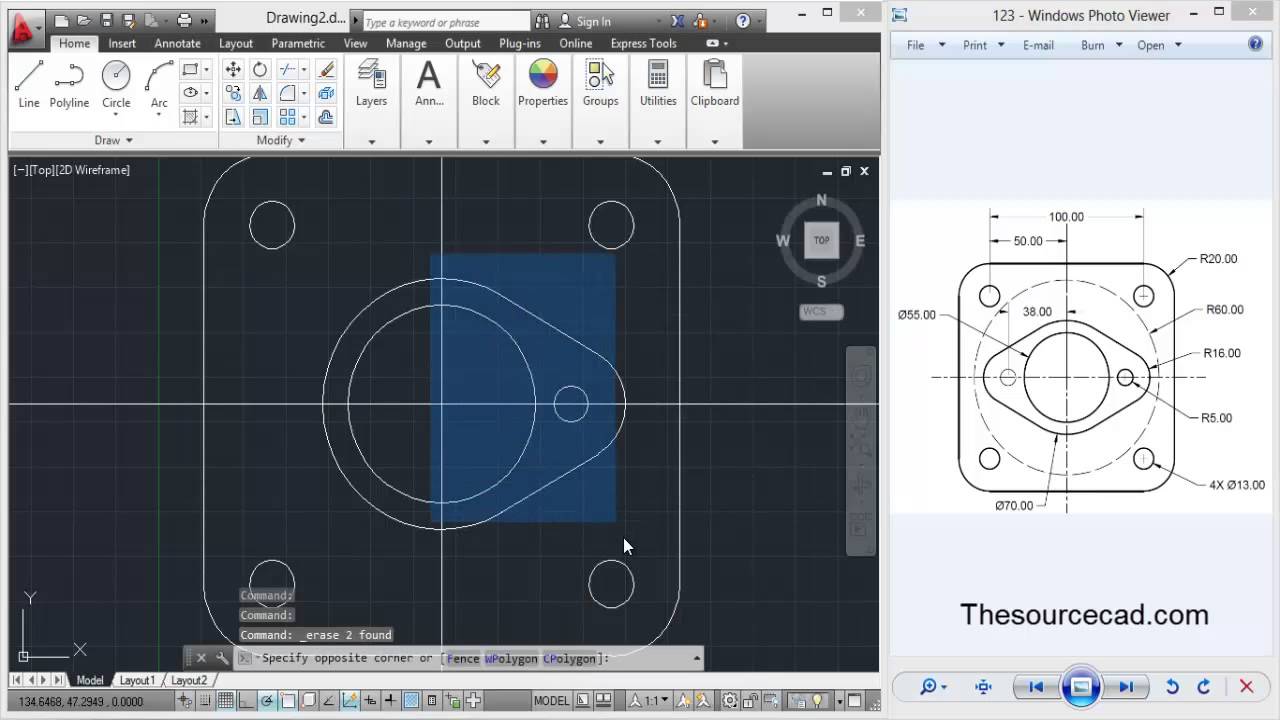Toggle Polar Tracking in status bar
This screenshot has height=720, width=1280.
tap(267, 701)
